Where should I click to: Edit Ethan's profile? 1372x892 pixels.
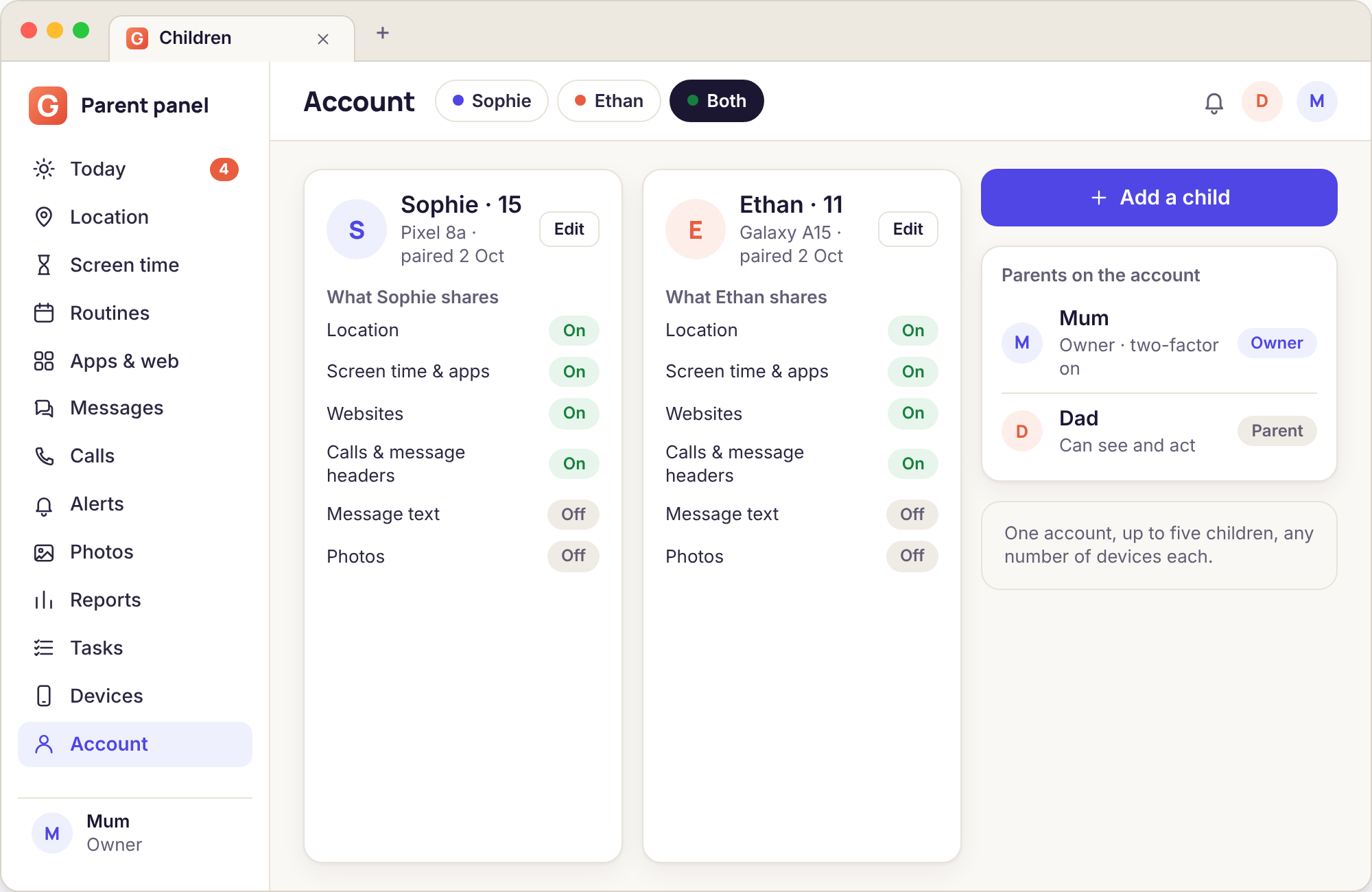[908, 229]
